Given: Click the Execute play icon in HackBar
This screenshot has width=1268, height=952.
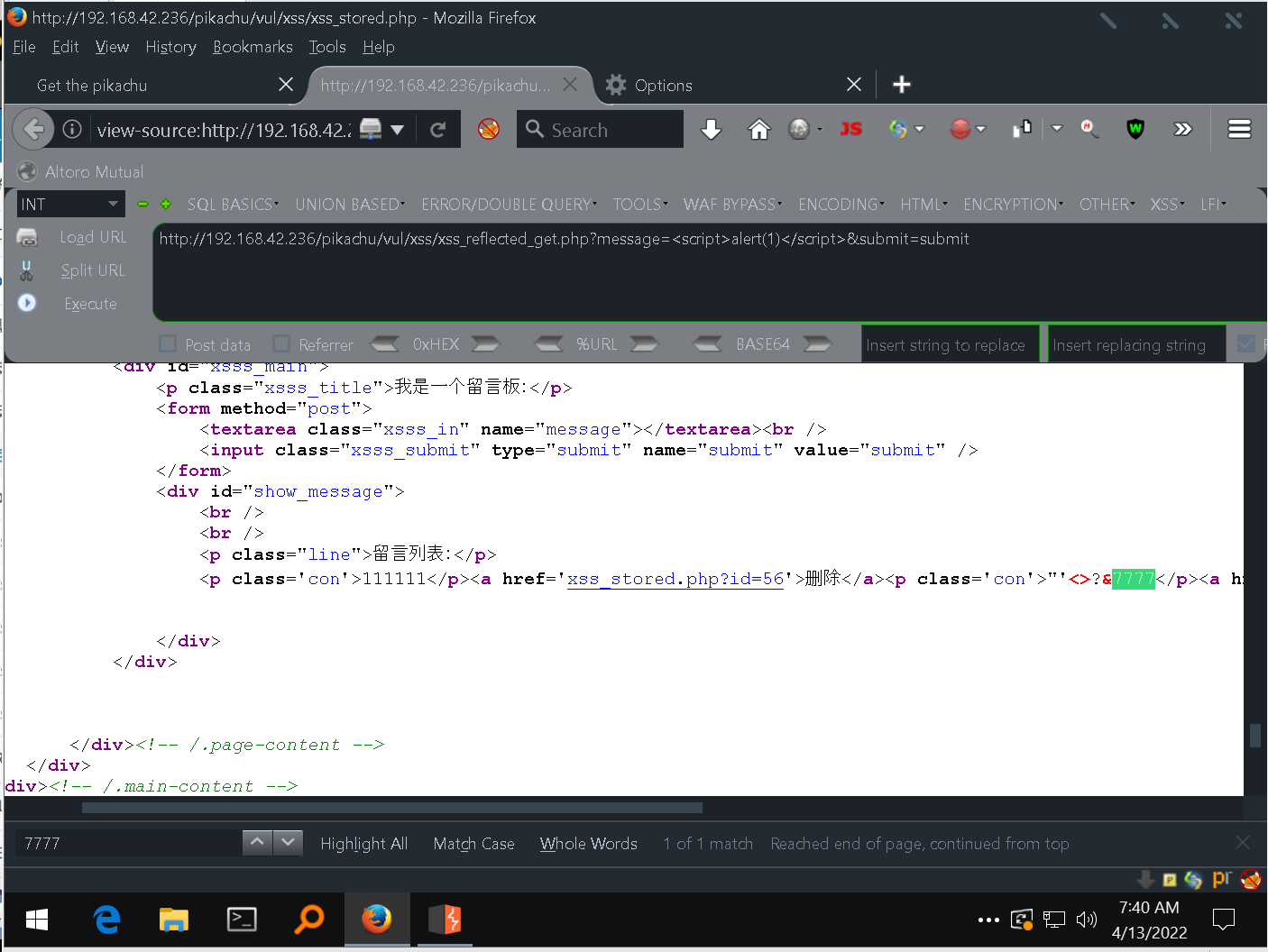Looking at the screenshot, I should 27,303.
